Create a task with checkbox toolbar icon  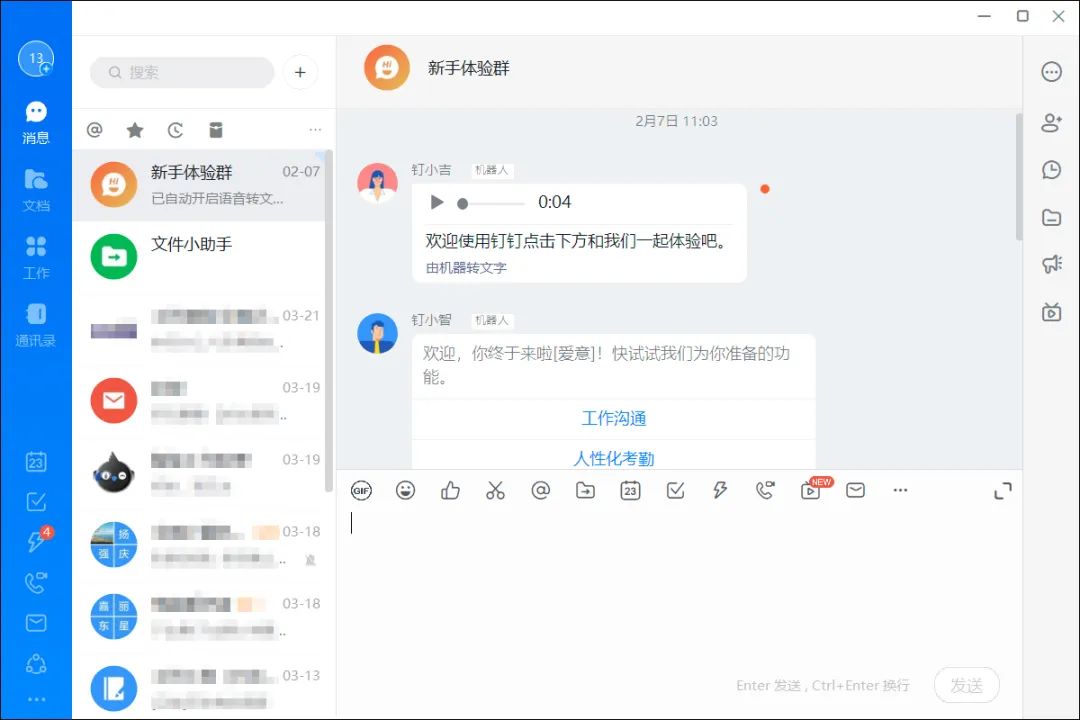pos(676,491)
